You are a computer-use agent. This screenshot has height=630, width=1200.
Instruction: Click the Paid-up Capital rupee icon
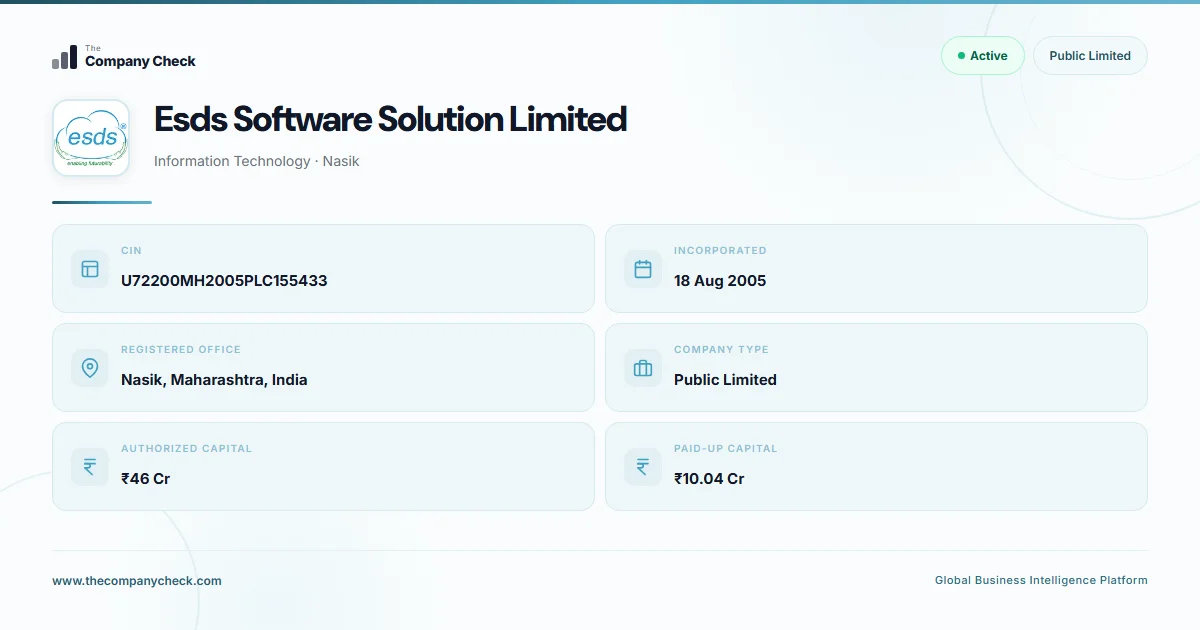(x=643, y=466)
